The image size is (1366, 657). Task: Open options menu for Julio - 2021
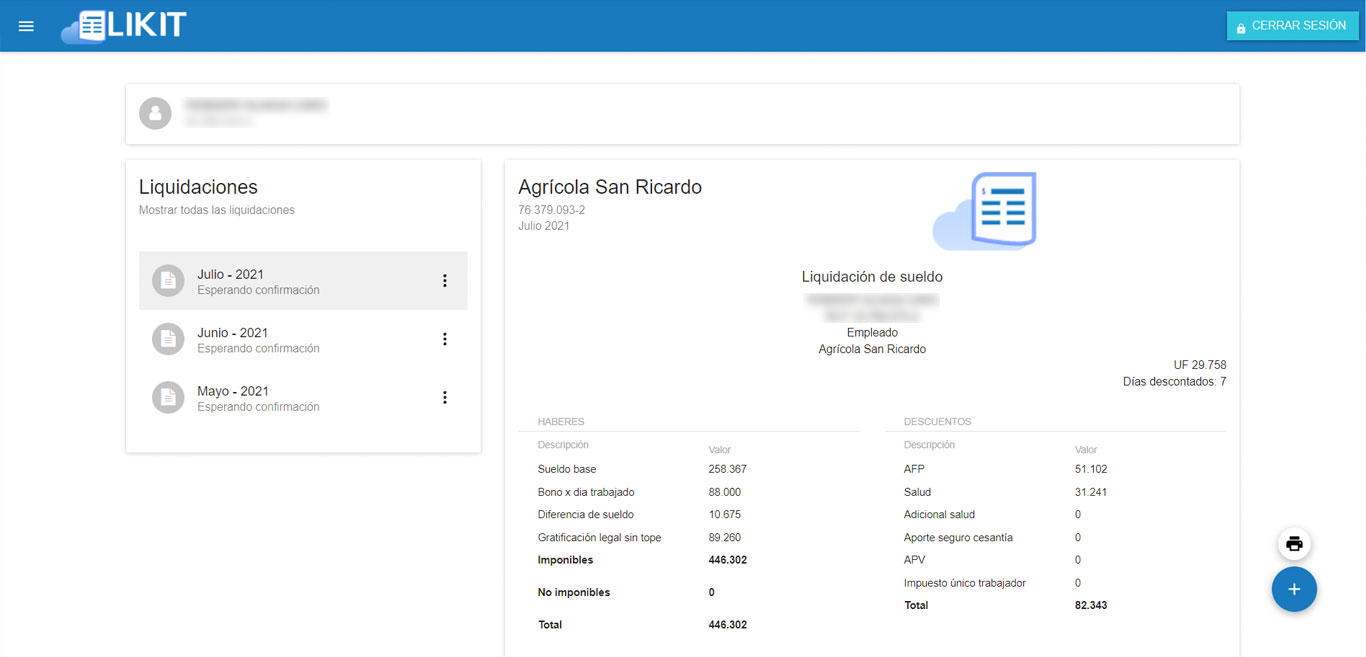click(445, 281)
